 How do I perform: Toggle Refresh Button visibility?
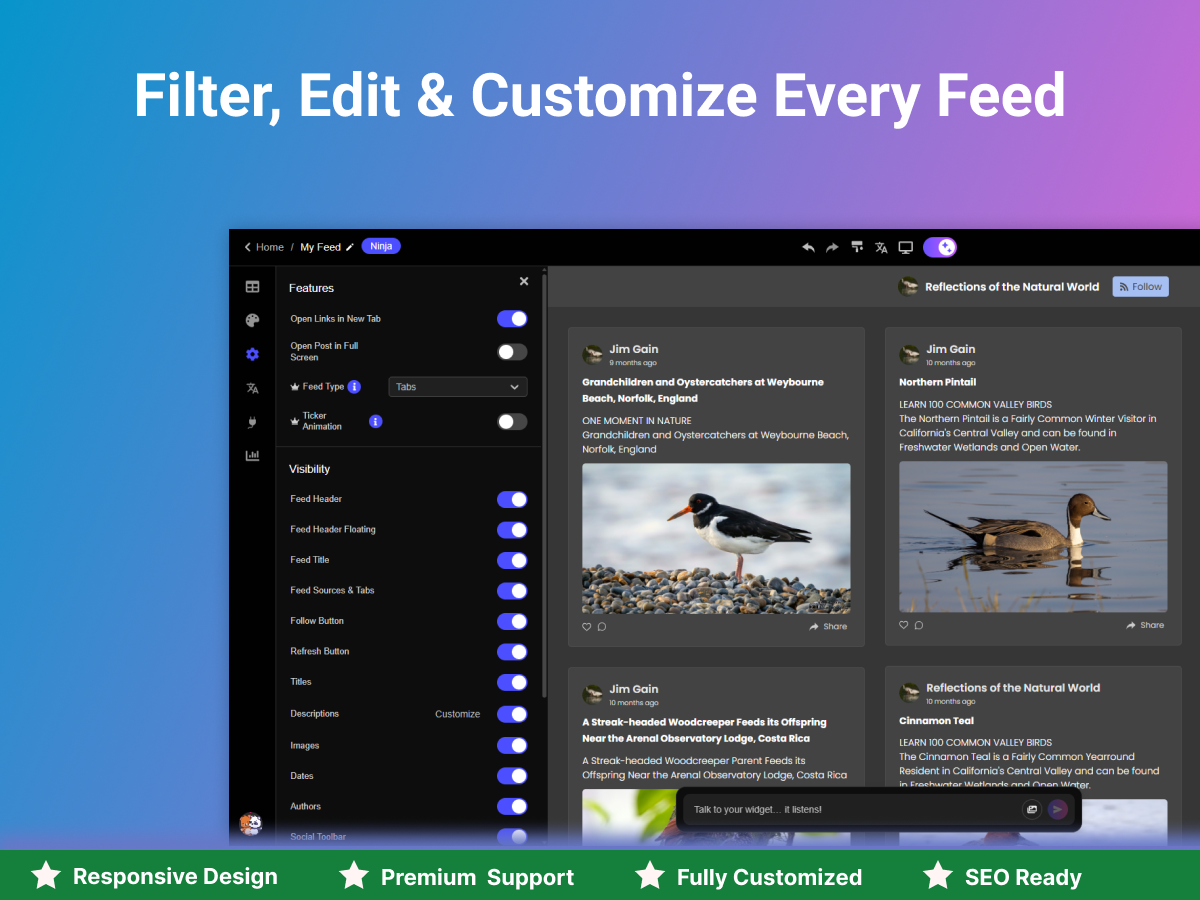(512, 652)
